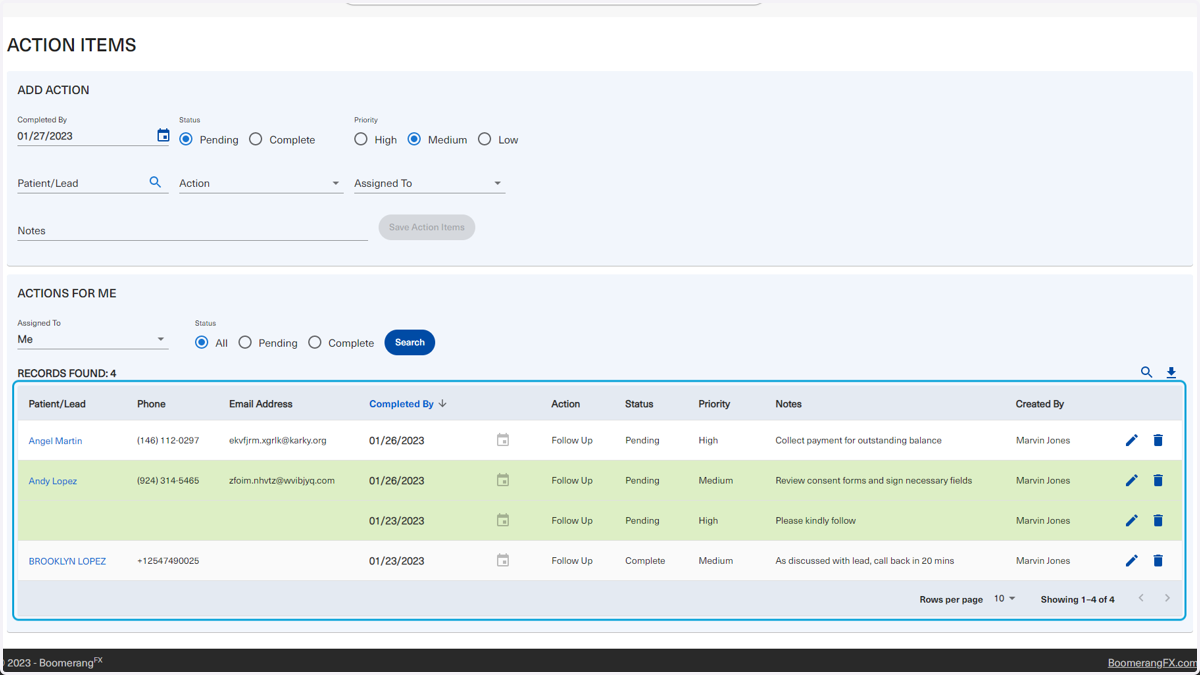1200x675 pixels.
Task: Click the Created By column header
Action: [1040, 404]
